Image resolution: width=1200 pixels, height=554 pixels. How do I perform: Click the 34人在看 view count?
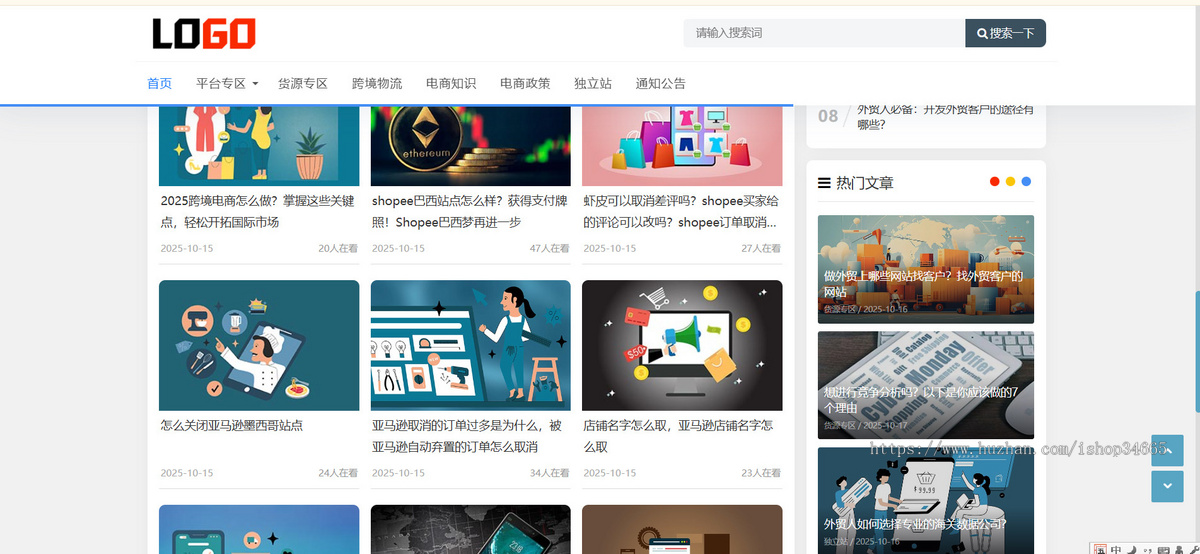click(x=549, y=473)
